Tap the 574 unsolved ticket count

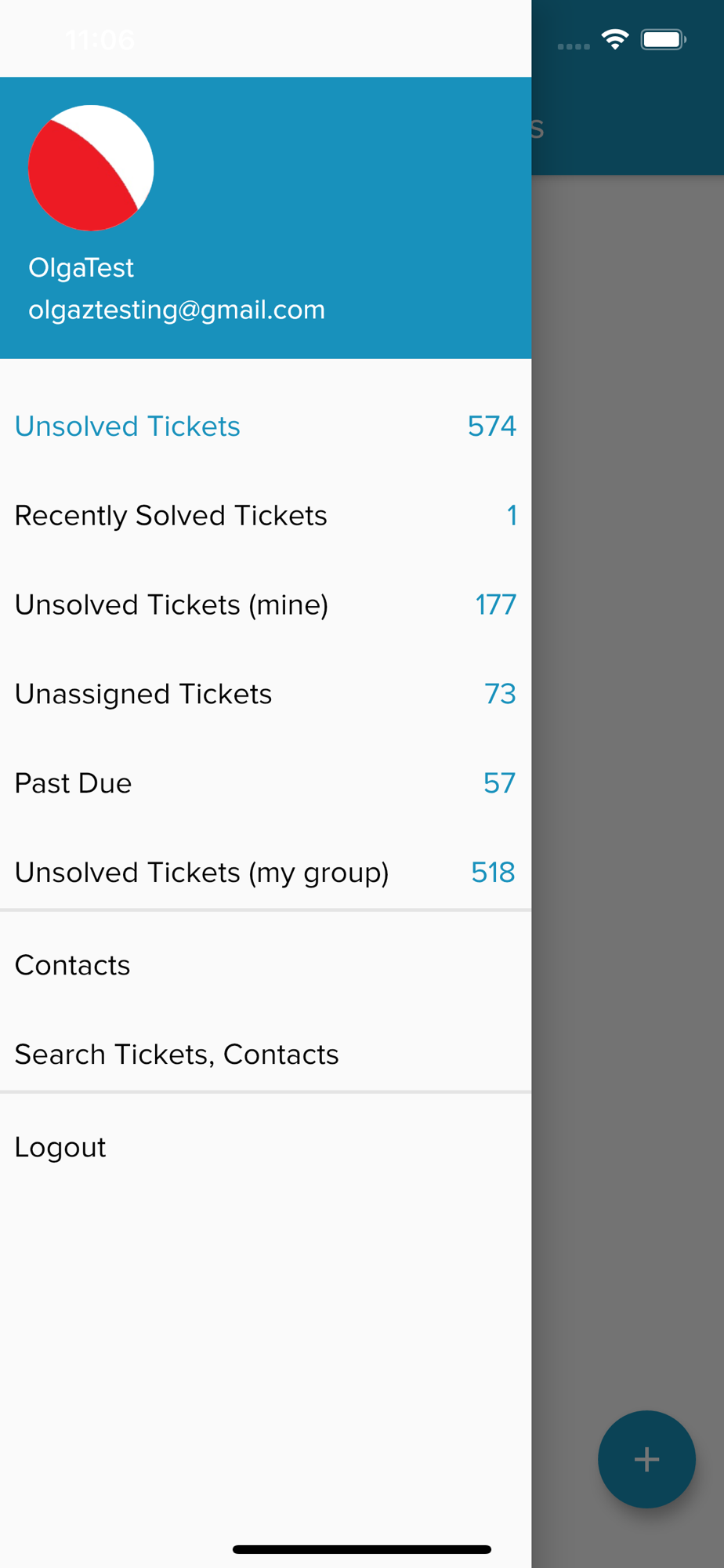click(x=492, y=426)
